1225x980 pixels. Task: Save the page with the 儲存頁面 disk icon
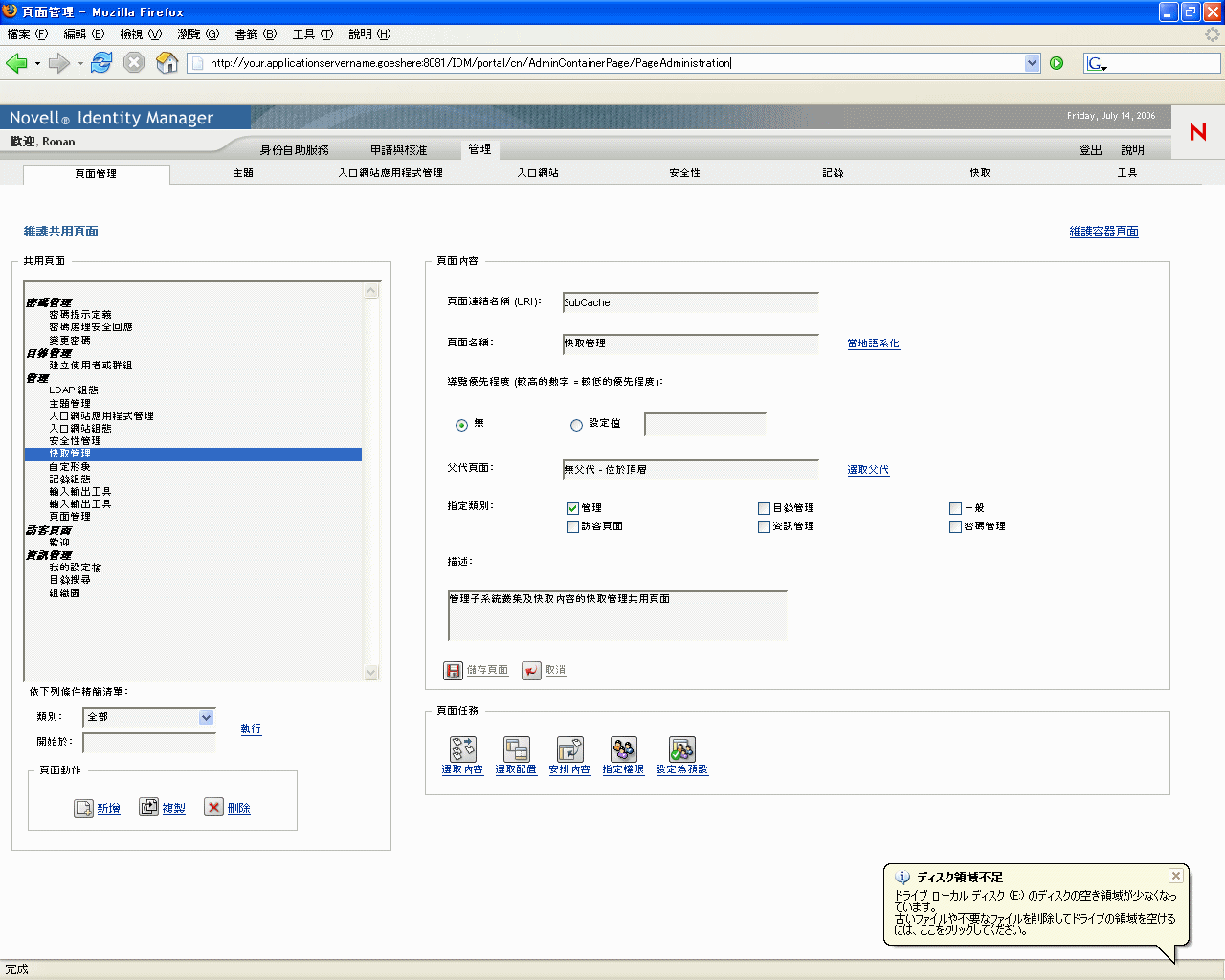tap(453, 671)
